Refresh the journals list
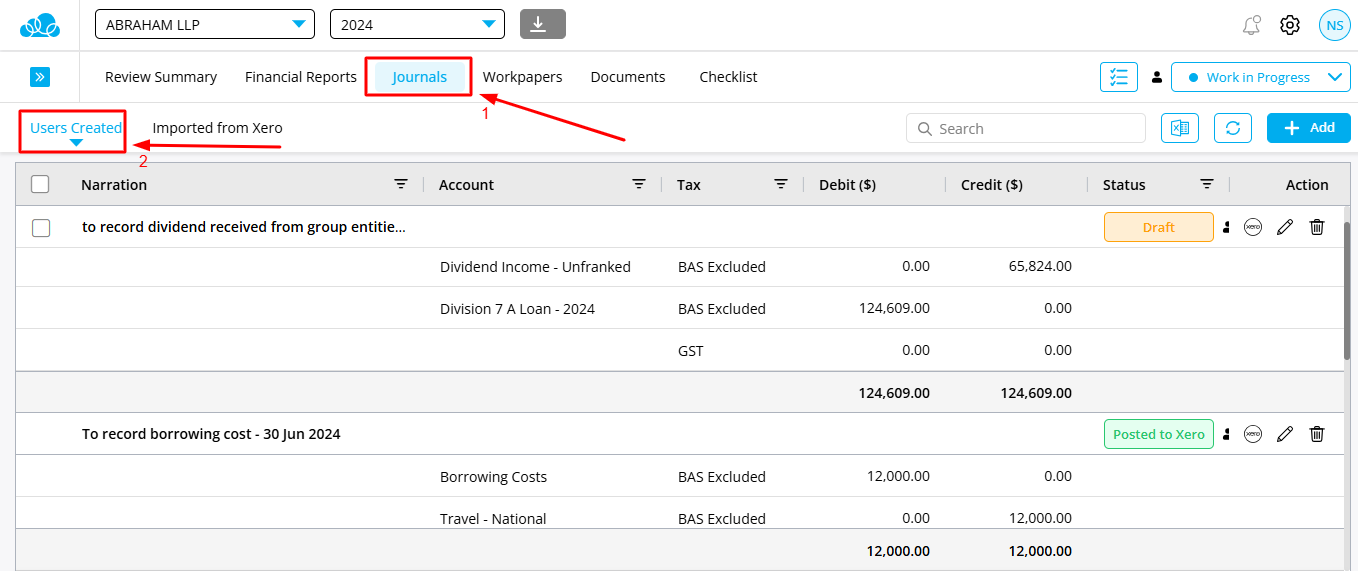This screenshot has height=571, width=1358. pyautogui.click(x=1233, y=128)
